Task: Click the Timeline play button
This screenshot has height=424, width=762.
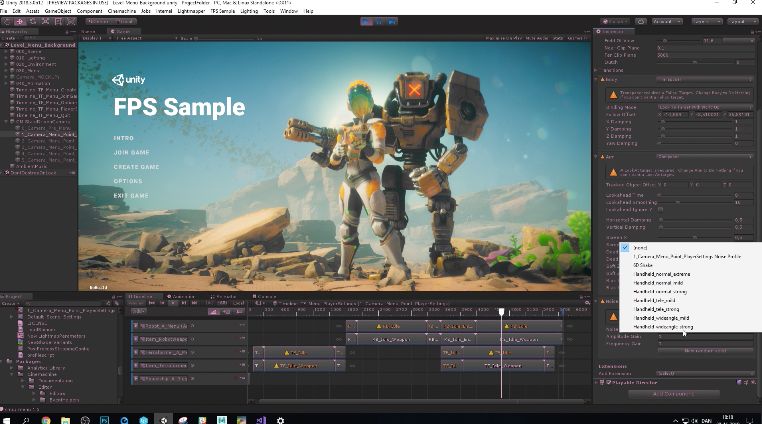Action: 173,303
